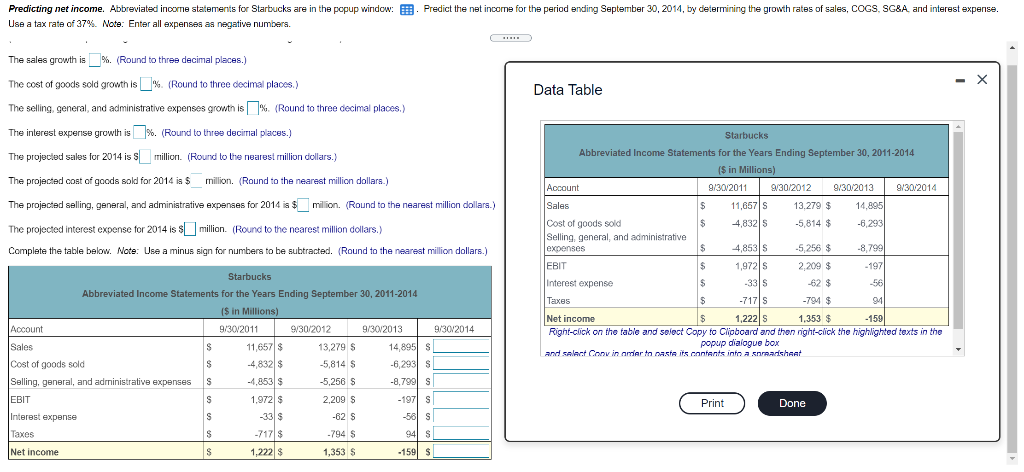This screenshot has height=472, width=1024.
Task: Click the projected 2014 interest expense input
Action: point(189,230)
